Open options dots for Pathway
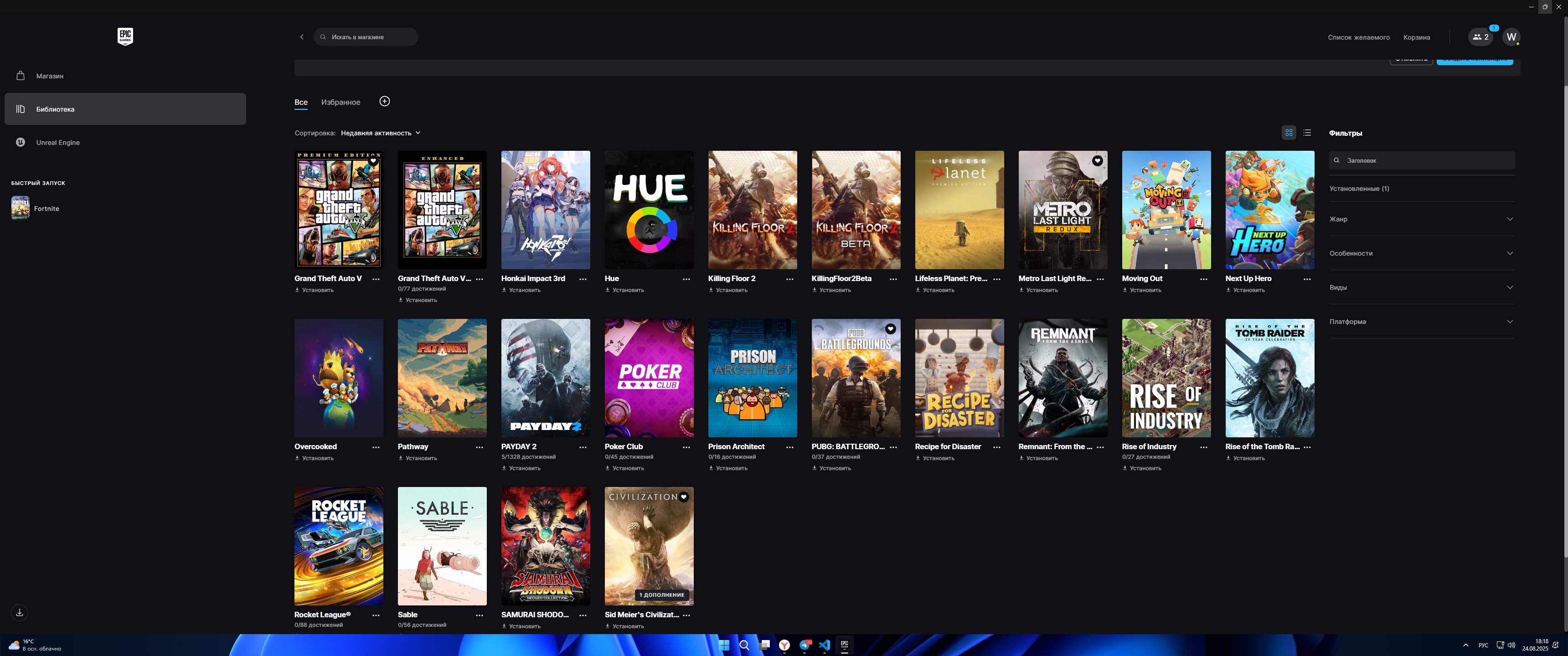1568x656 pixels. pos(480,447)
